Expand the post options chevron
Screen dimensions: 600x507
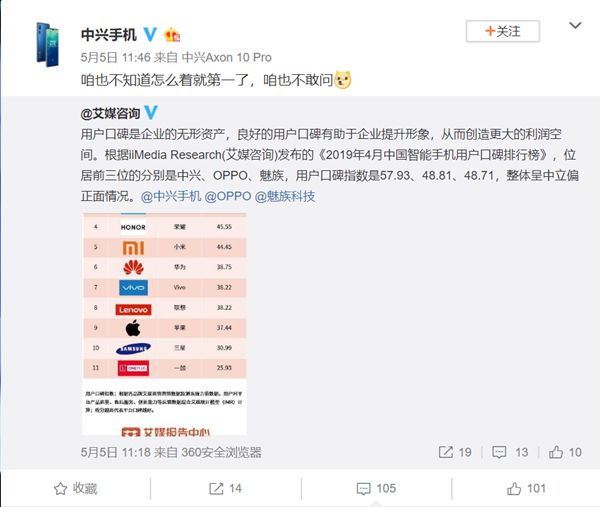tap(575, 26)
